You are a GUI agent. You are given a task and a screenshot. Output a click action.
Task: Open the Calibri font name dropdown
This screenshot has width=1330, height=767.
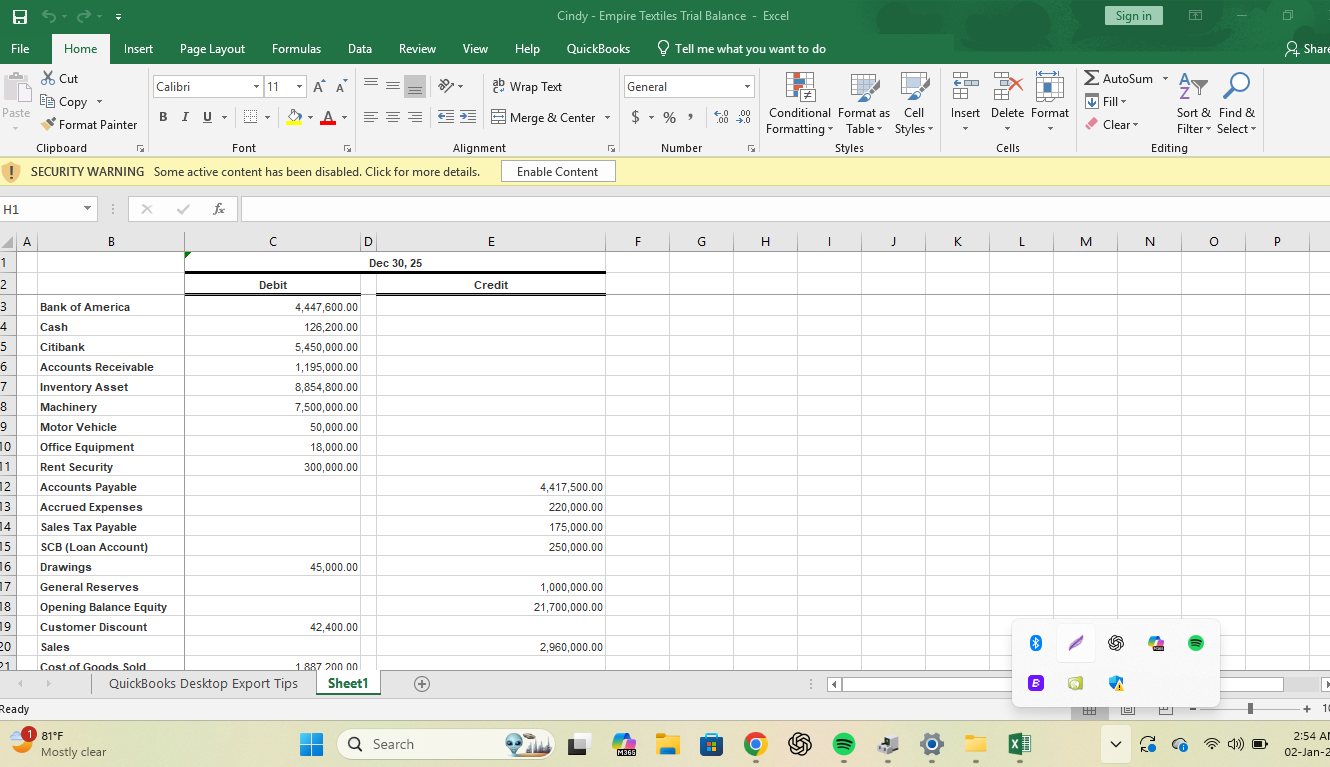point(256,87)
